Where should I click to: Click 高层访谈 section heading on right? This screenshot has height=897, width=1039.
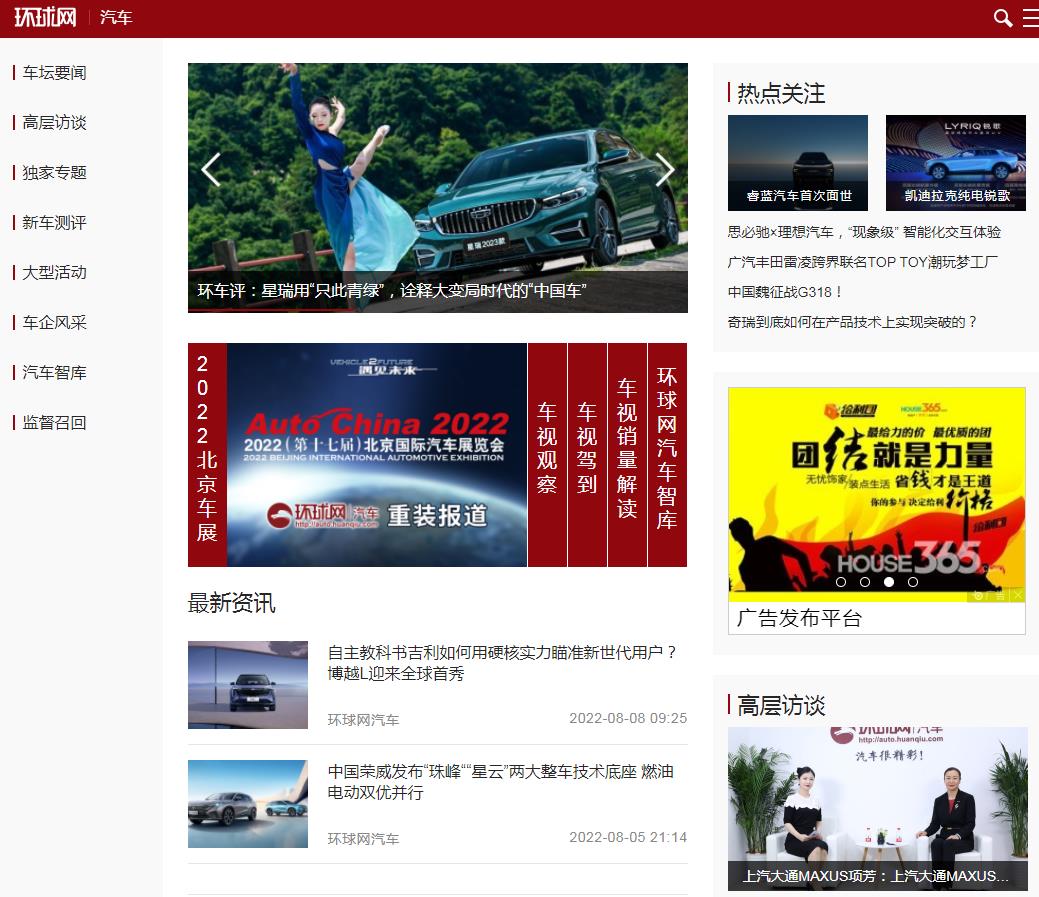click(x=781, y=705)
